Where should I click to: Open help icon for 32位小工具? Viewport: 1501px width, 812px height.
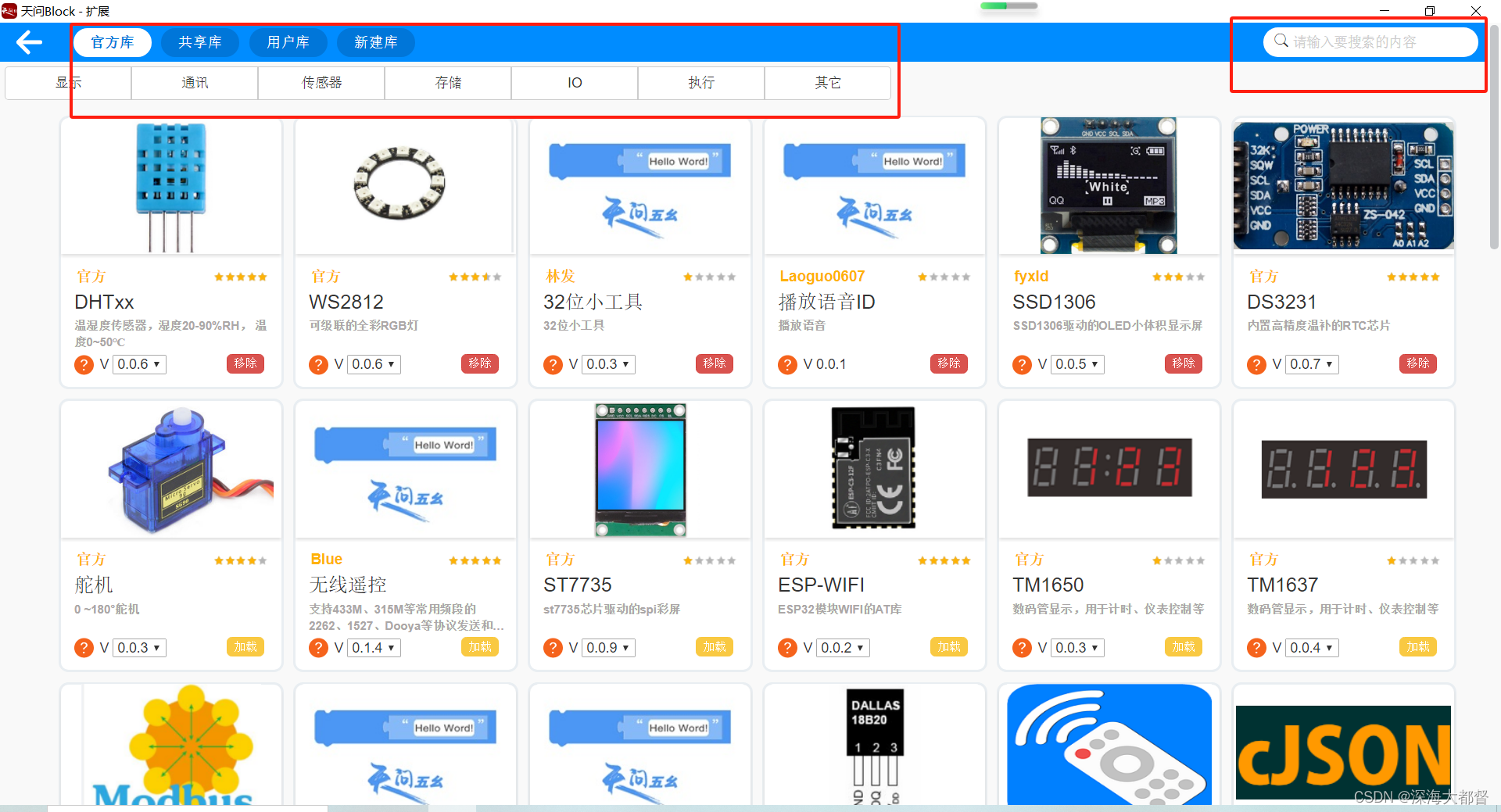(x=553, y=365)
